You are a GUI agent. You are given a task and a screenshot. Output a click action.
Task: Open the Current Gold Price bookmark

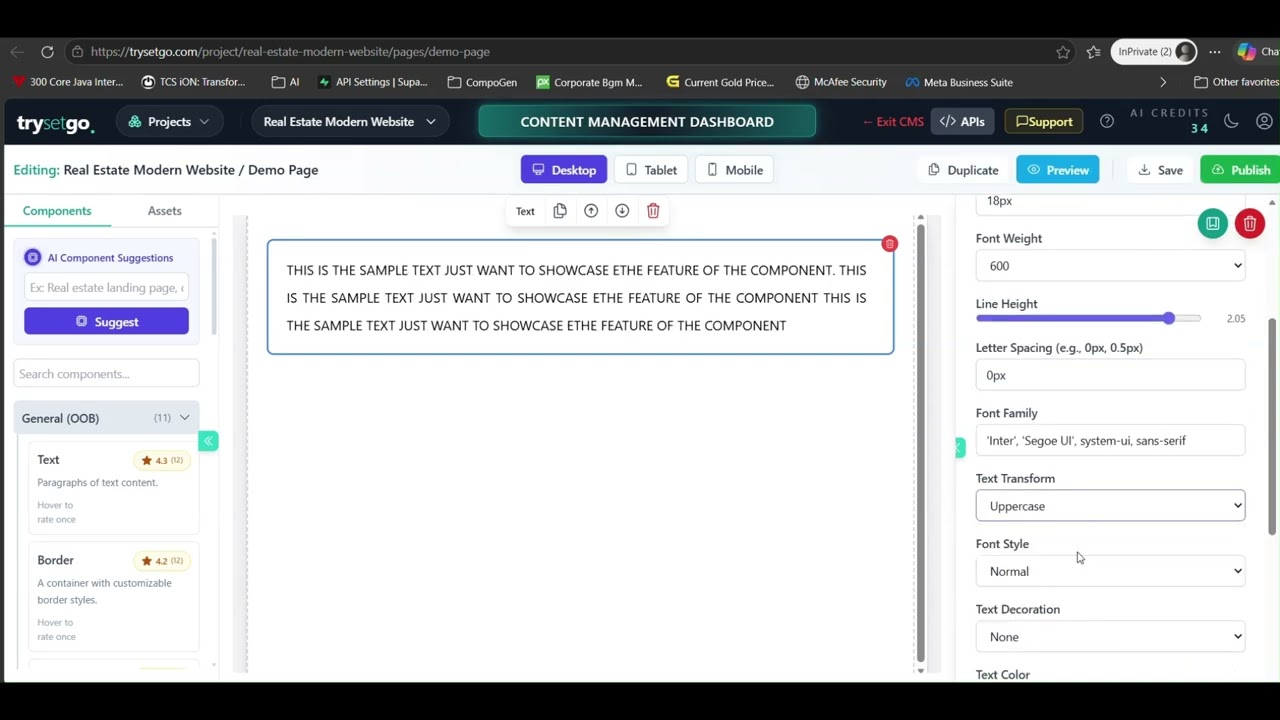coord(720,82)
